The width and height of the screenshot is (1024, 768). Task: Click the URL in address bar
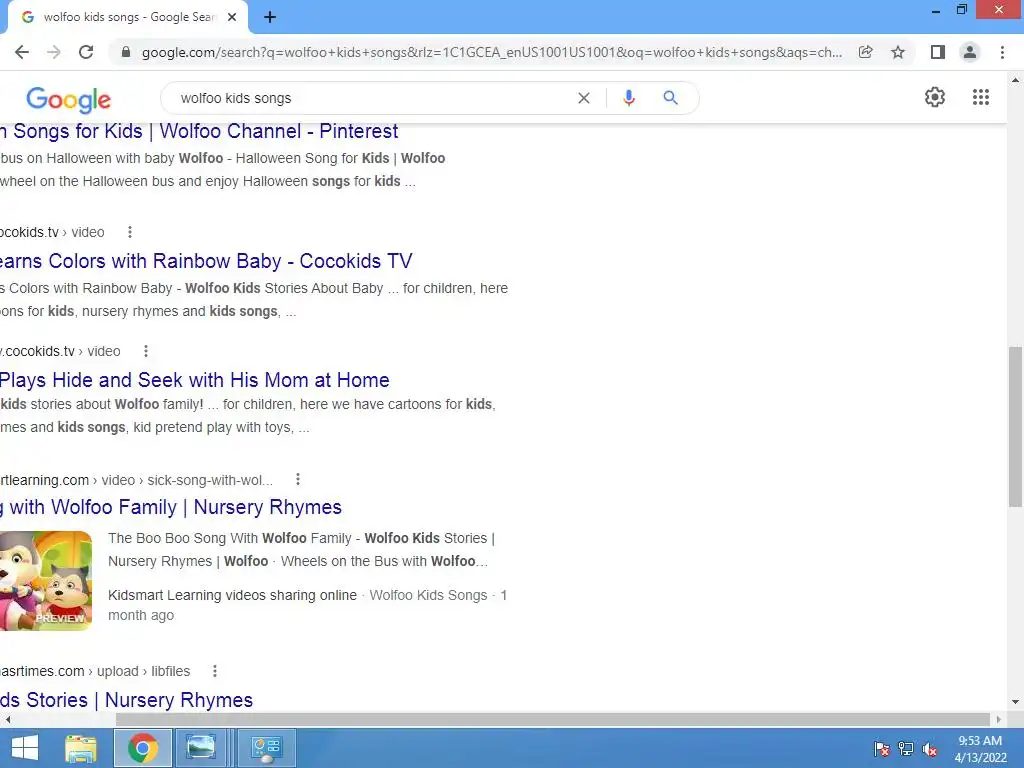pyautogui.click(x=491, y=52)
